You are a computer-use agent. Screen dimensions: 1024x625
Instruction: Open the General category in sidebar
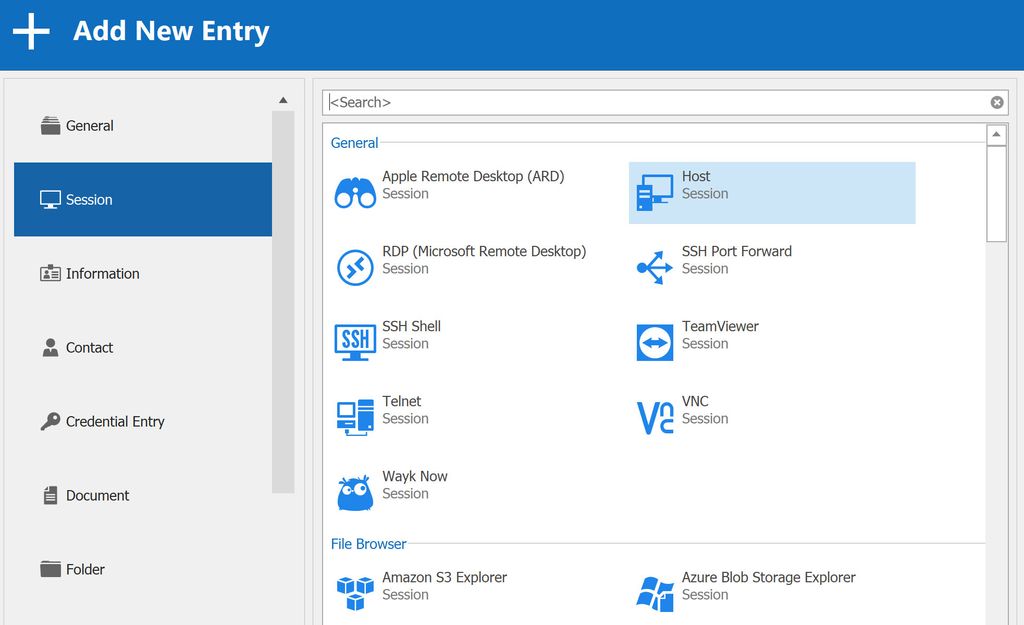(x=90, y=126)
